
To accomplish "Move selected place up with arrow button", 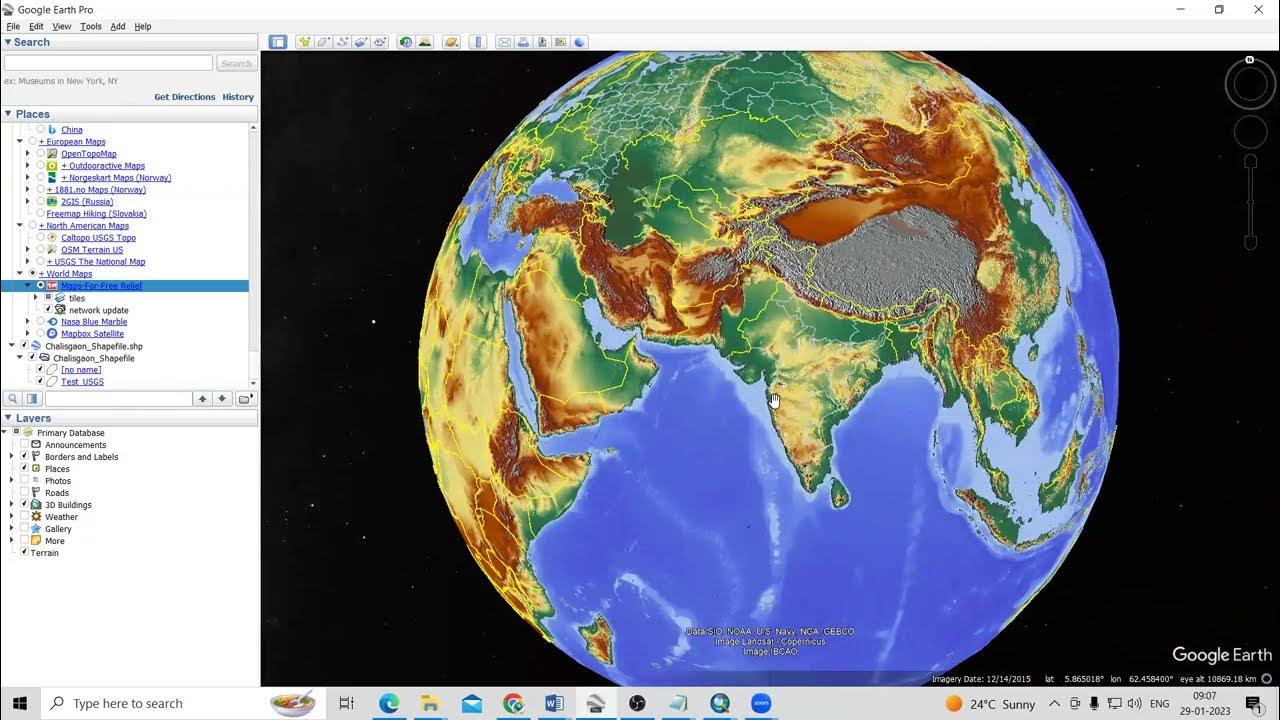I will 203,399.
